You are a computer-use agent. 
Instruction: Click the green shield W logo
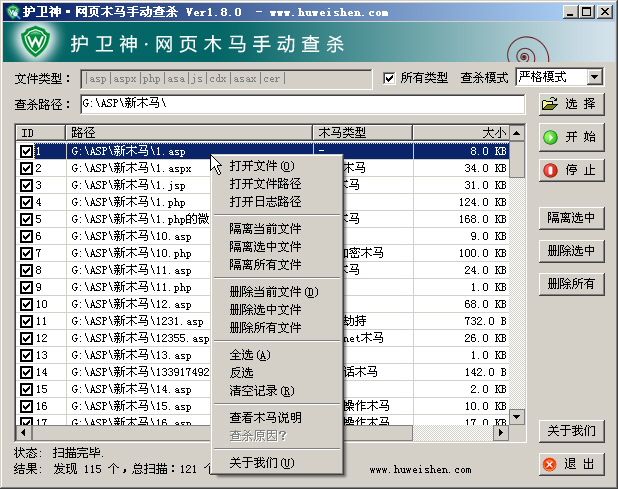[x=36, y=41]
